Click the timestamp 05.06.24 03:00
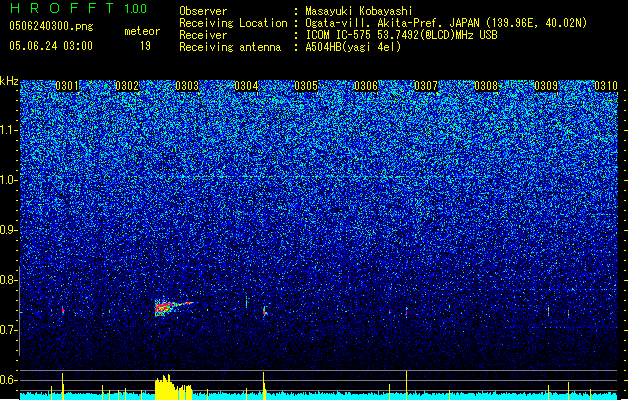629x400 pixels. pos(51,46)
